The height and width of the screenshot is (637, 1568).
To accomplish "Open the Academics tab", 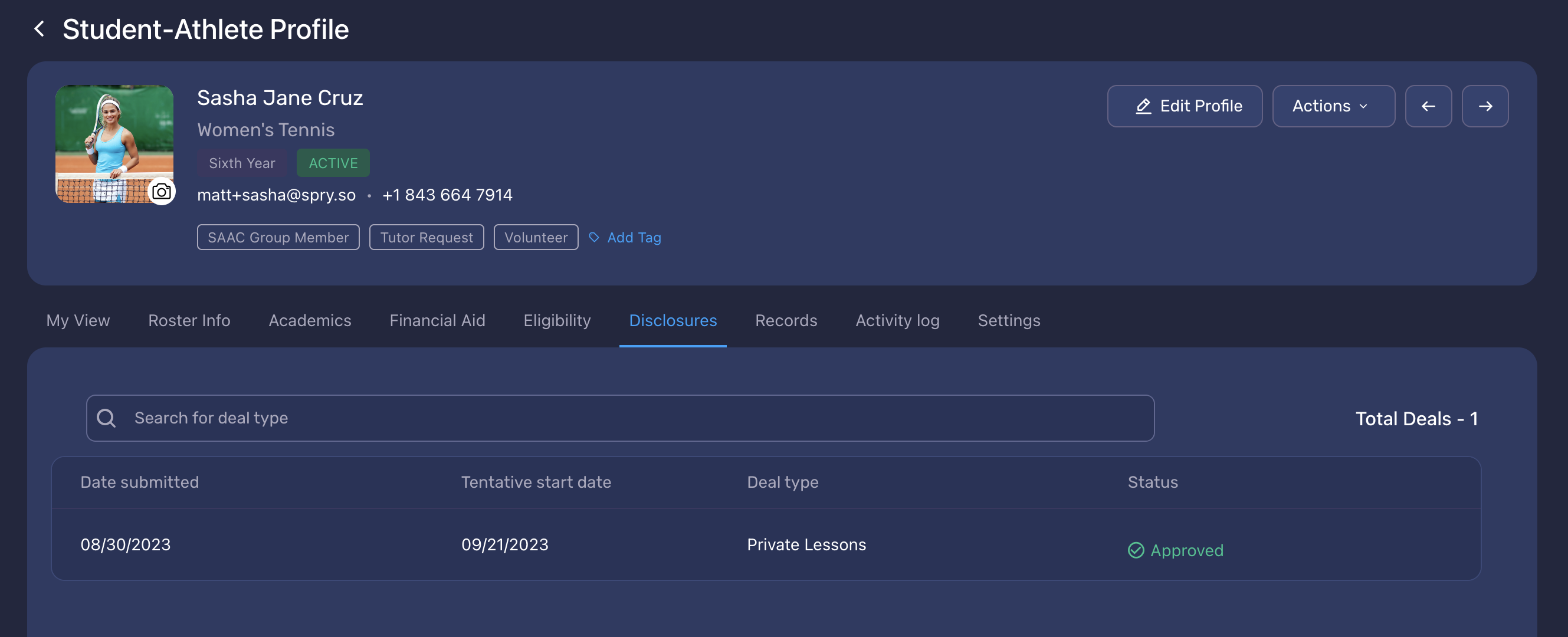I will pyautogui.click(x=310, y=320).
